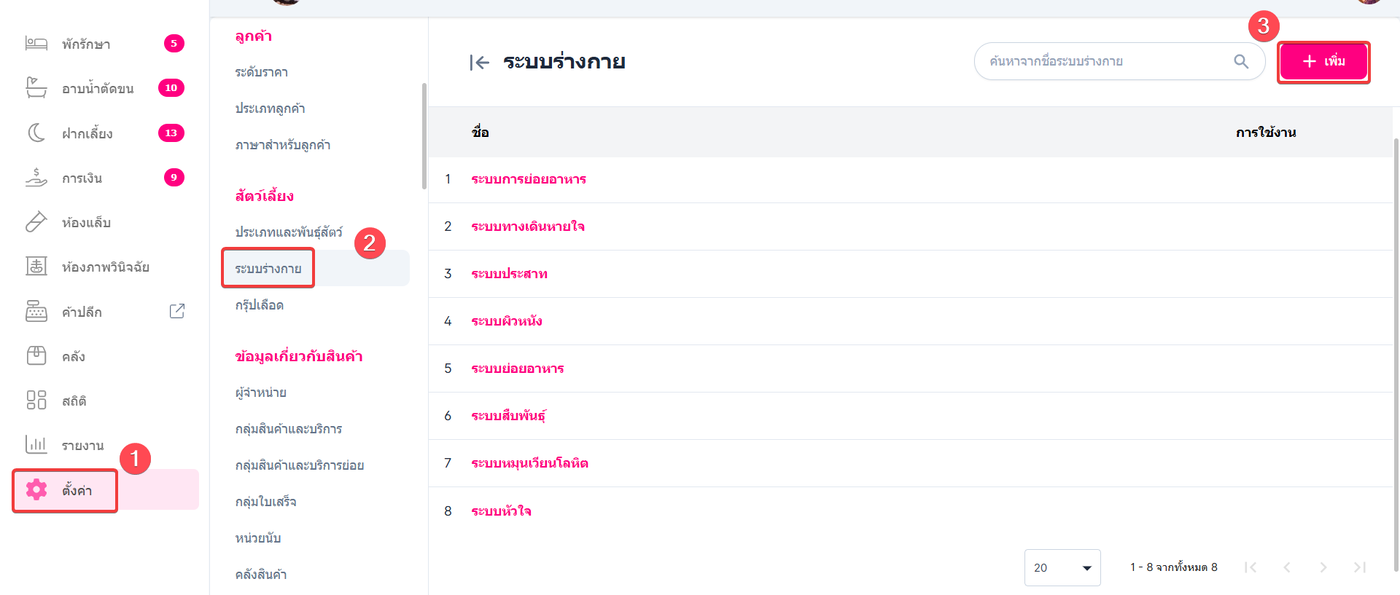Select the moon icon for ฝากเลี้ยง
1400x595 pixels.
[x=36, y=133]
